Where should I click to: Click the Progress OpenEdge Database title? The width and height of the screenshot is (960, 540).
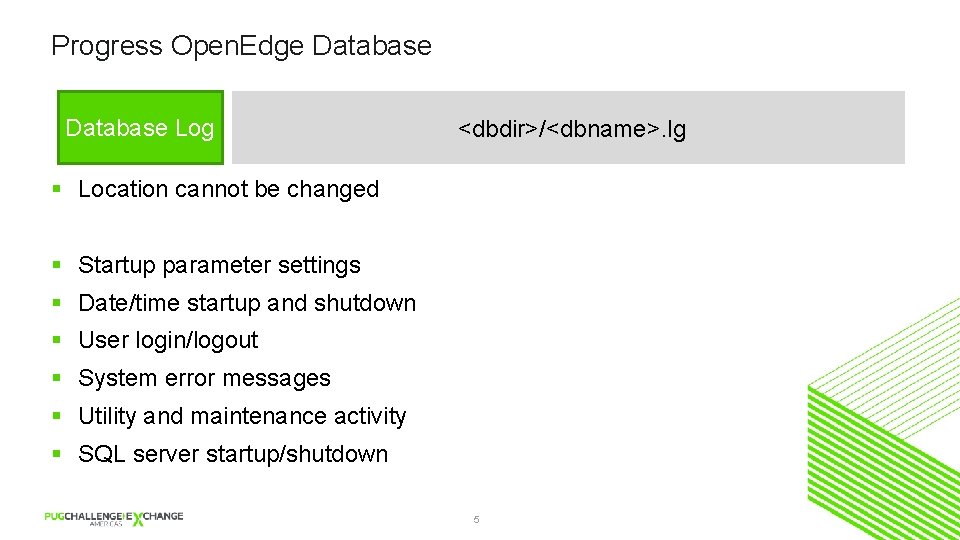[241, 46]
